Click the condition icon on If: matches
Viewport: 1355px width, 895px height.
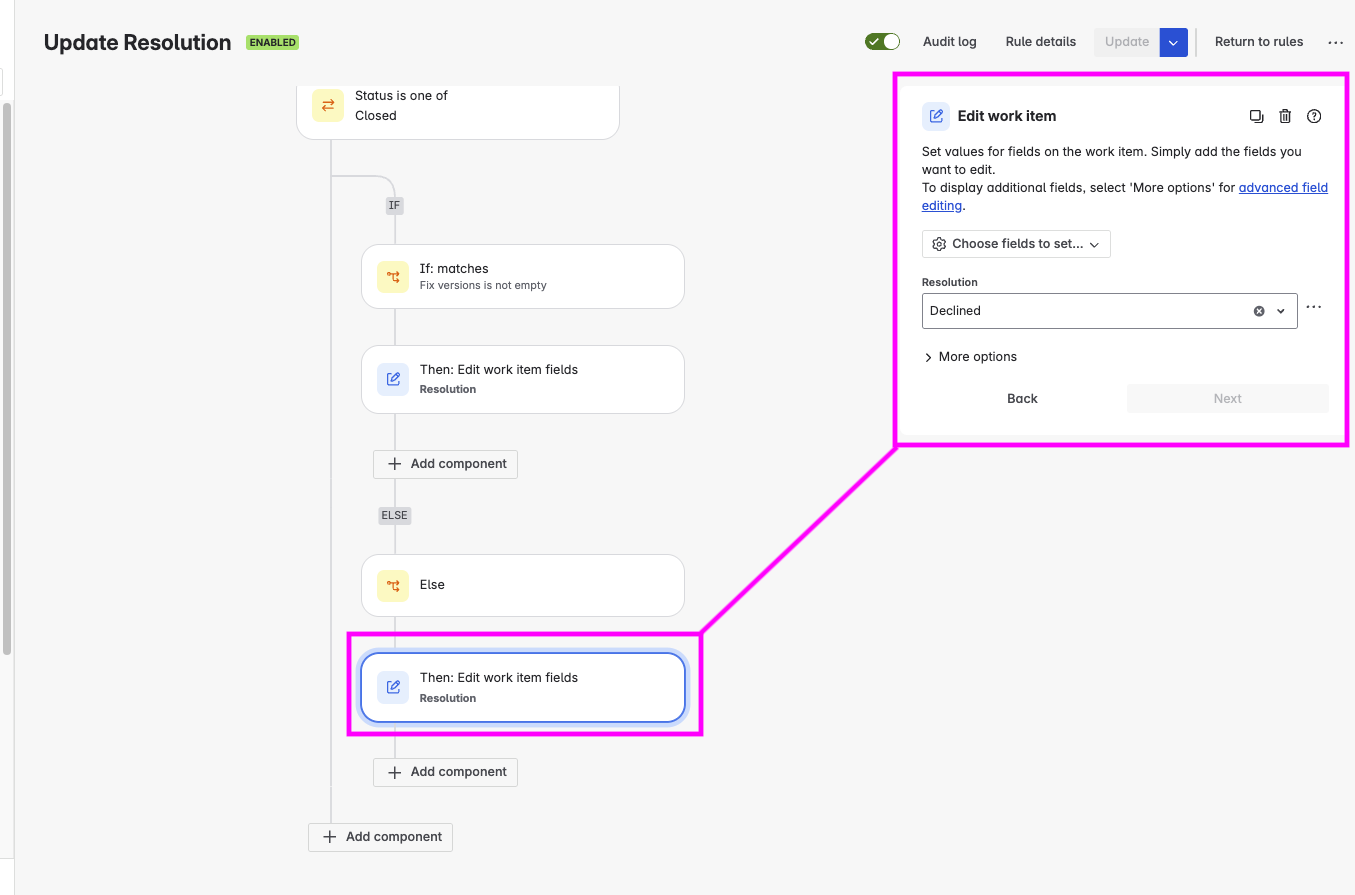click(x=392, y=277)
